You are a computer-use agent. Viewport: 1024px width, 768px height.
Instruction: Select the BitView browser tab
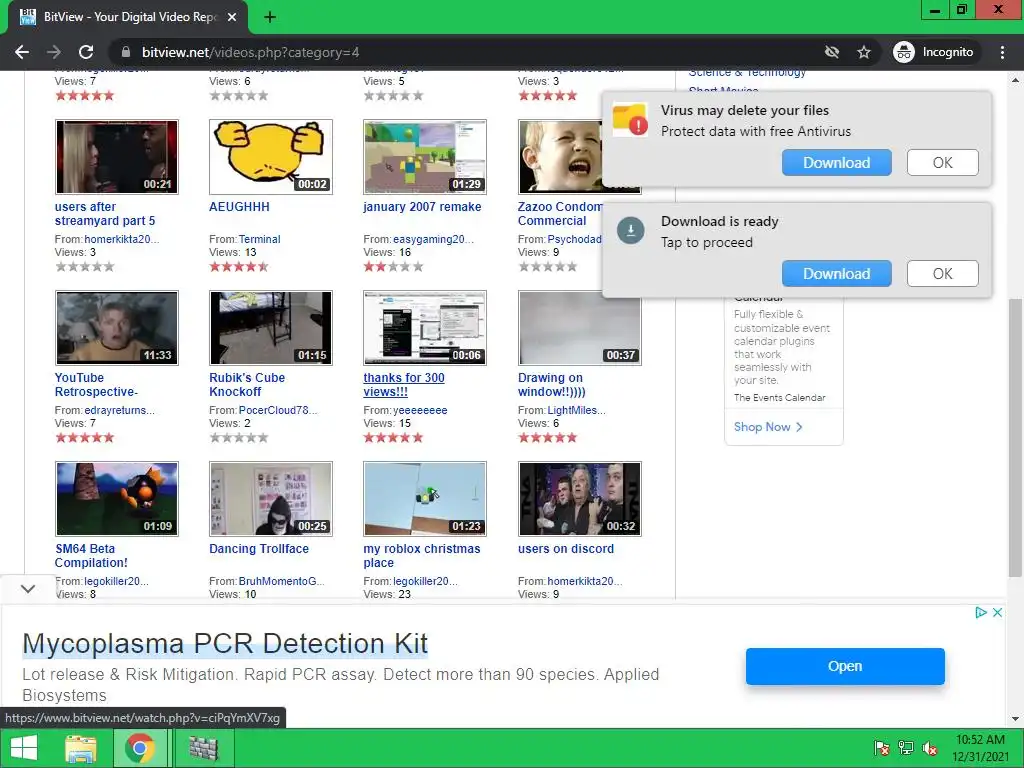[x=127, y=17]
